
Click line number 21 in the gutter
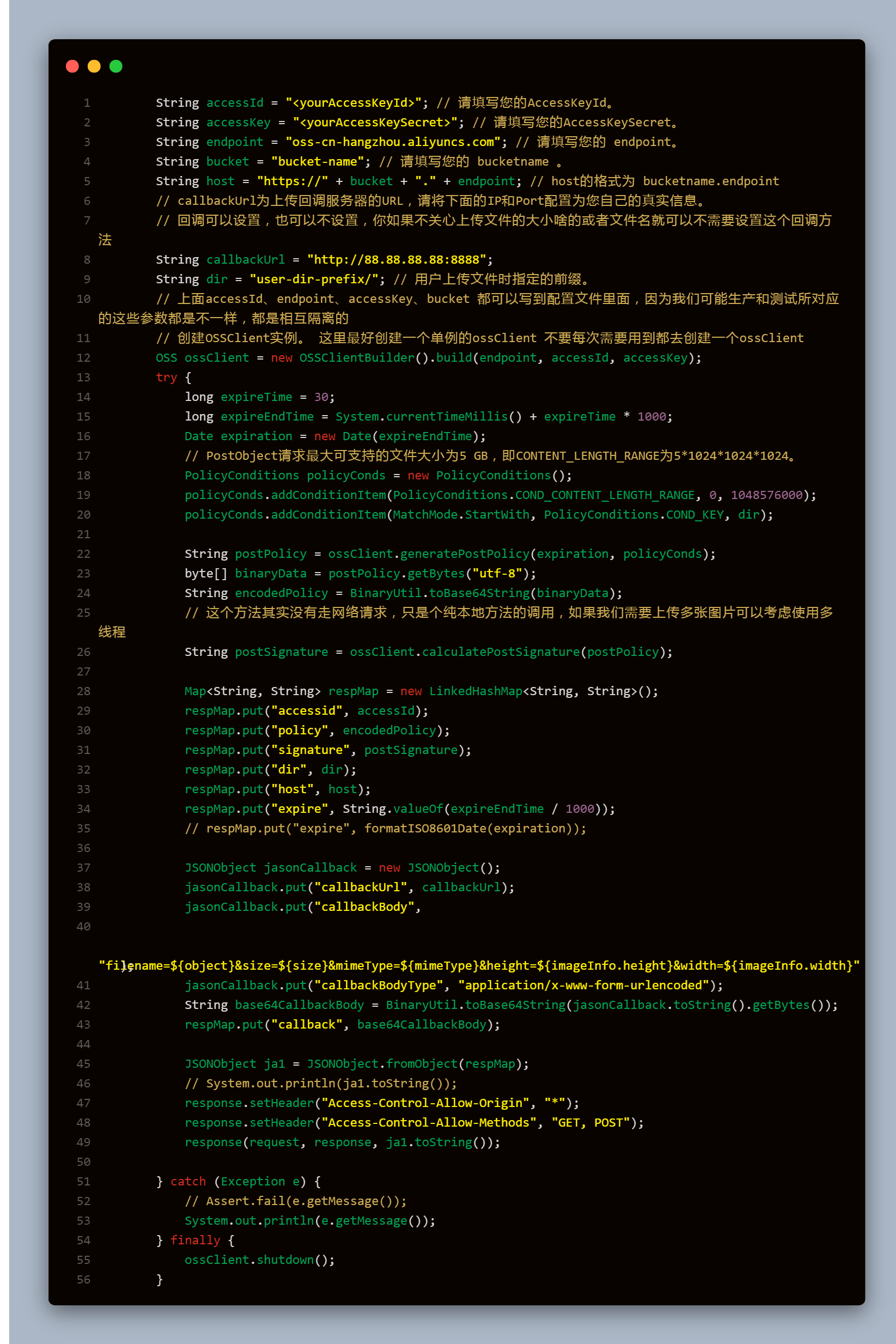83,534
